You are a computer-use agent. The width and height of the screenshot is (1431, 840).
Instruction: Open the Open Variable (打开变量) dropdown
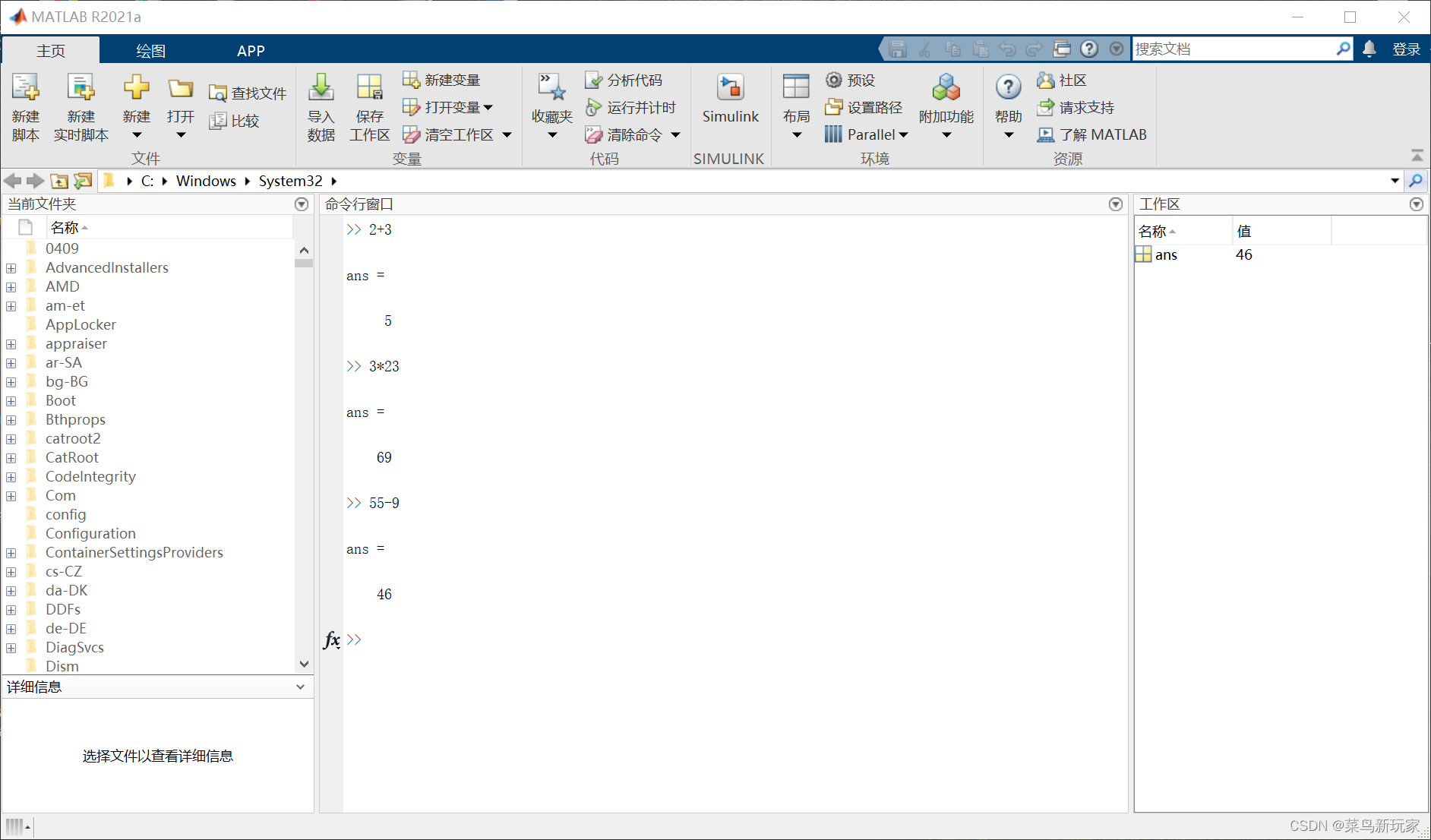tap(488, 108)
